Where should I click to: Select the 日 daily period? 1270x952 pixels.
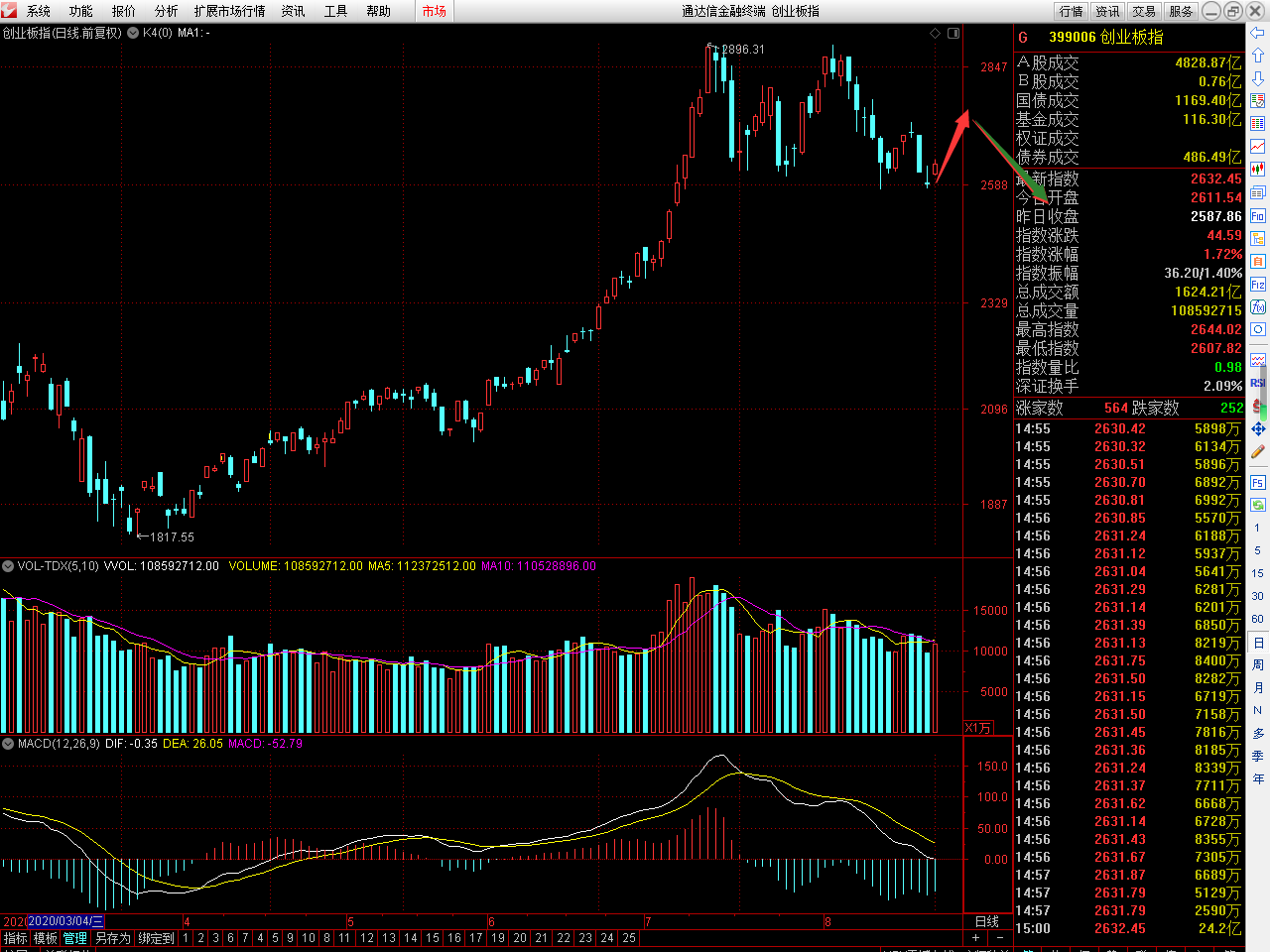click(1258, 644)
